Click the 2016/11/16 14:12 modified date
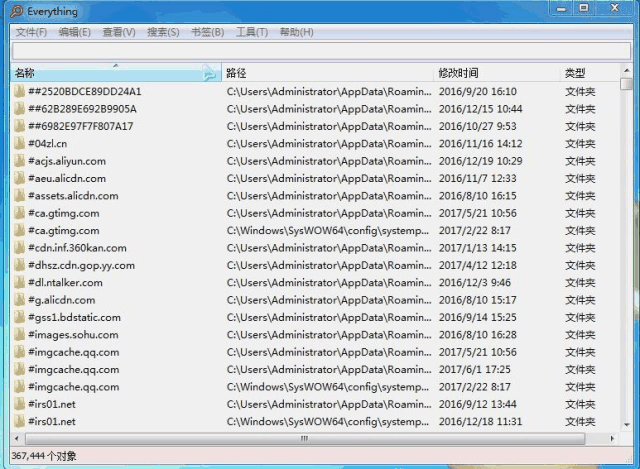 coord(480,144)
